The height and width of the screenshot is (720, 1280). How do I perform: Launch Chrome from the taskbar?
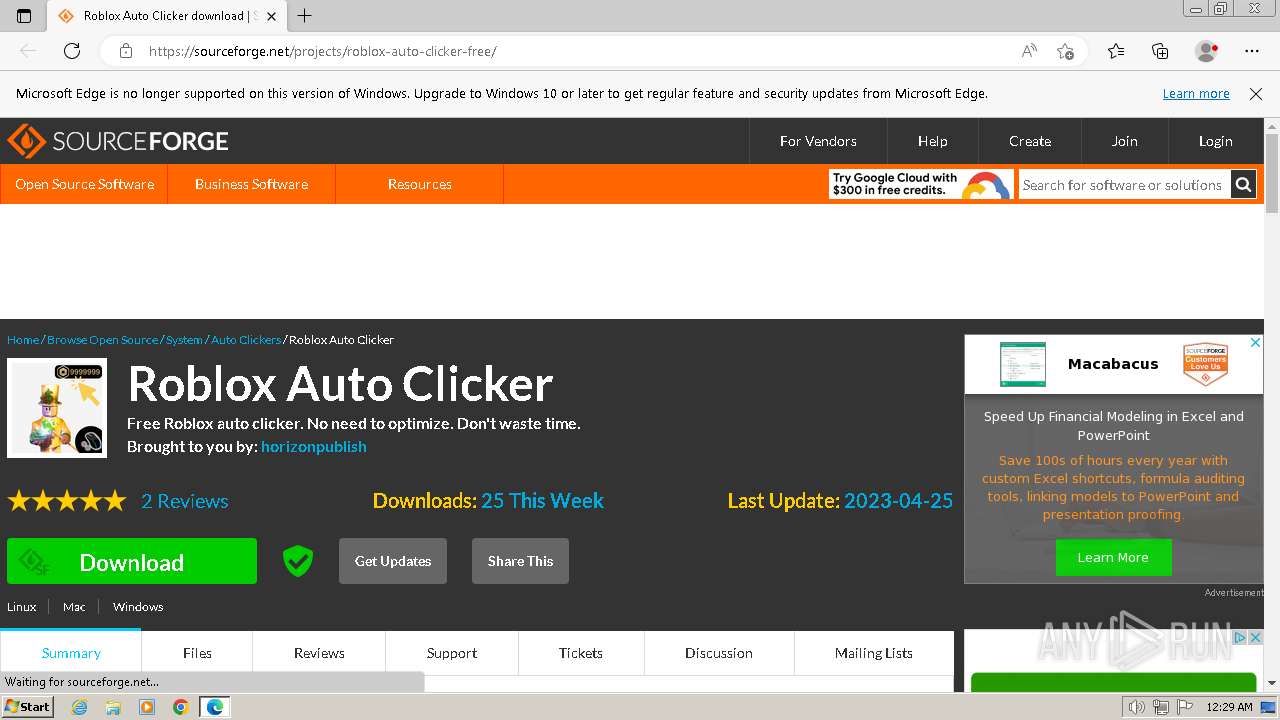[180, 707]
